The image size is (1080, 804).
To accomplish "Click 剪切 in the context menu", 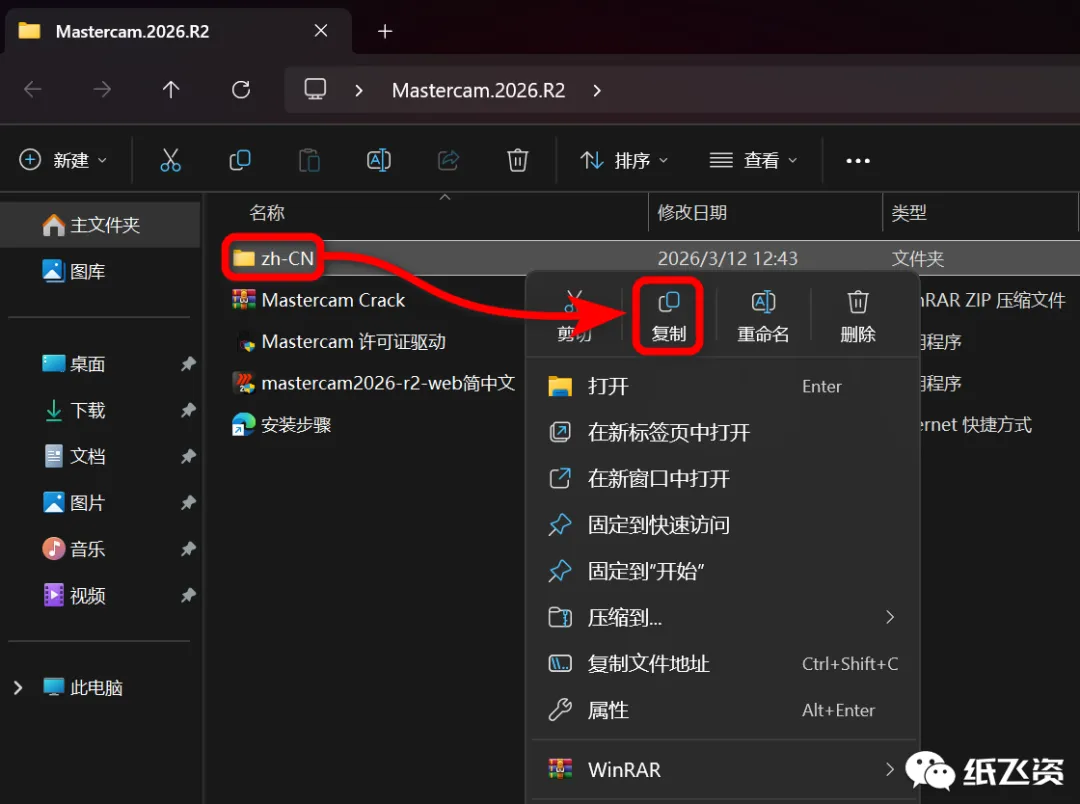I will coord(574,316).
